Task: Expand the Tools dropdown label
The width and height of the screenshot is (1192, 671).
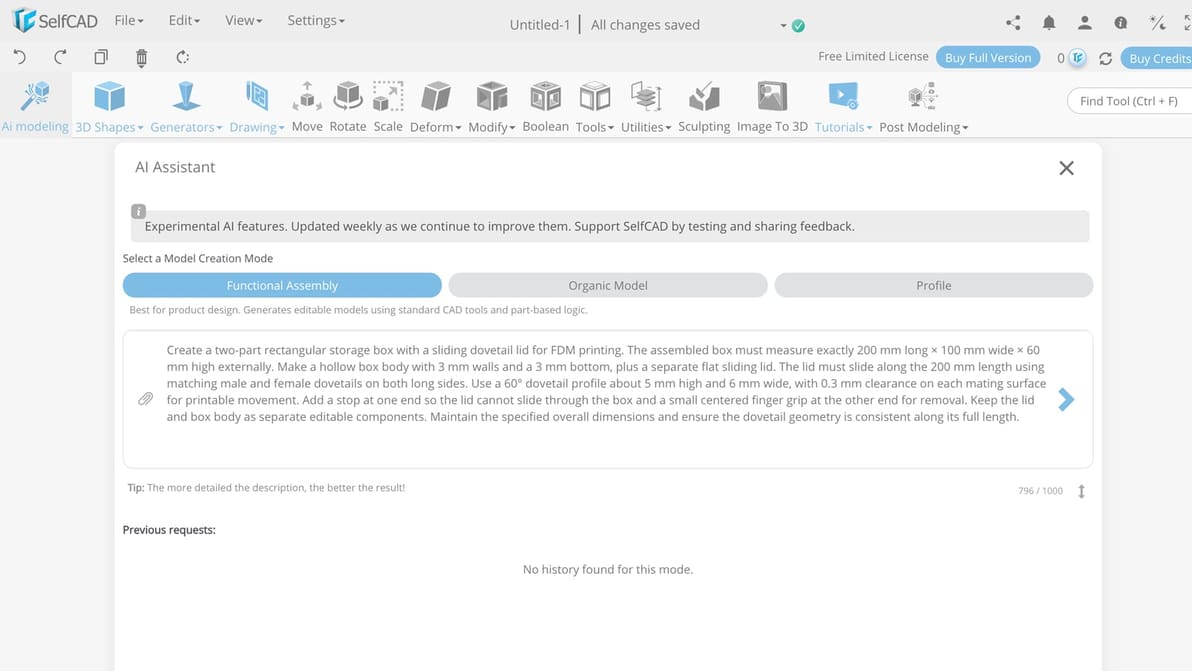Action: click(x=594, y=127)
